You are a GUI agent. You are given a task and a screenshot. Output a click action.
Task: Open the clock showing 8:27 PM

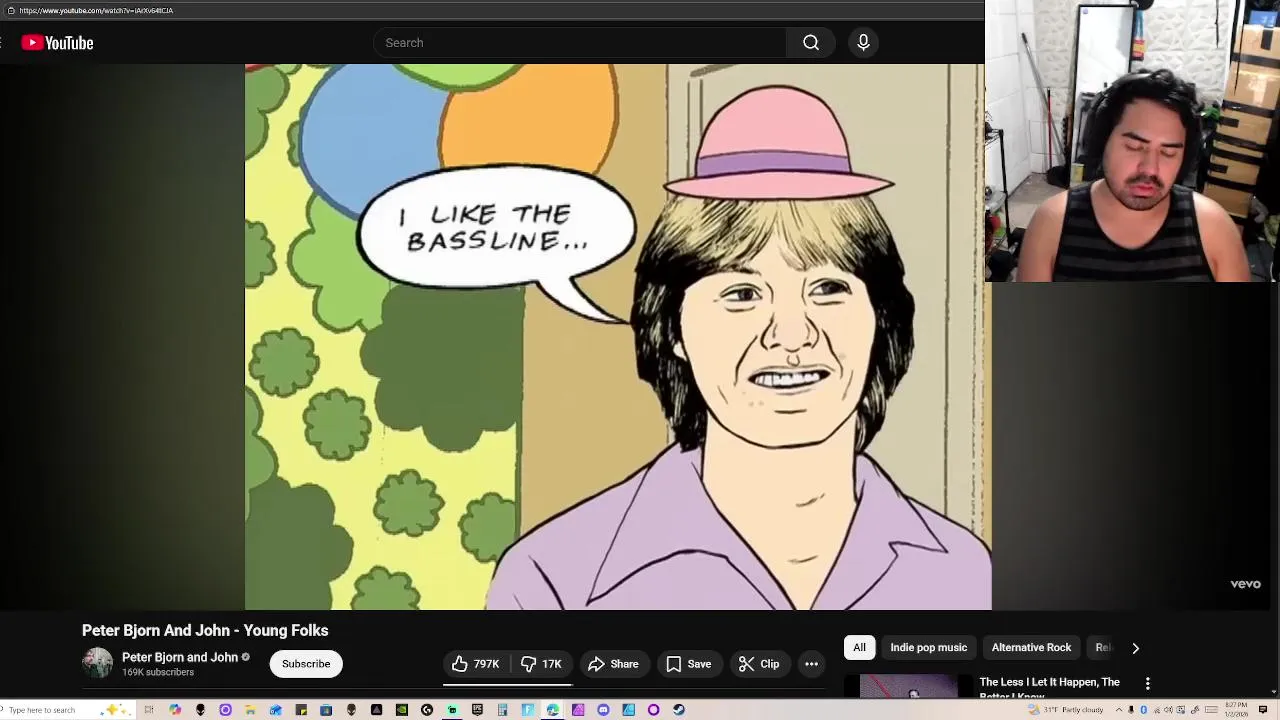[1236, 710]
